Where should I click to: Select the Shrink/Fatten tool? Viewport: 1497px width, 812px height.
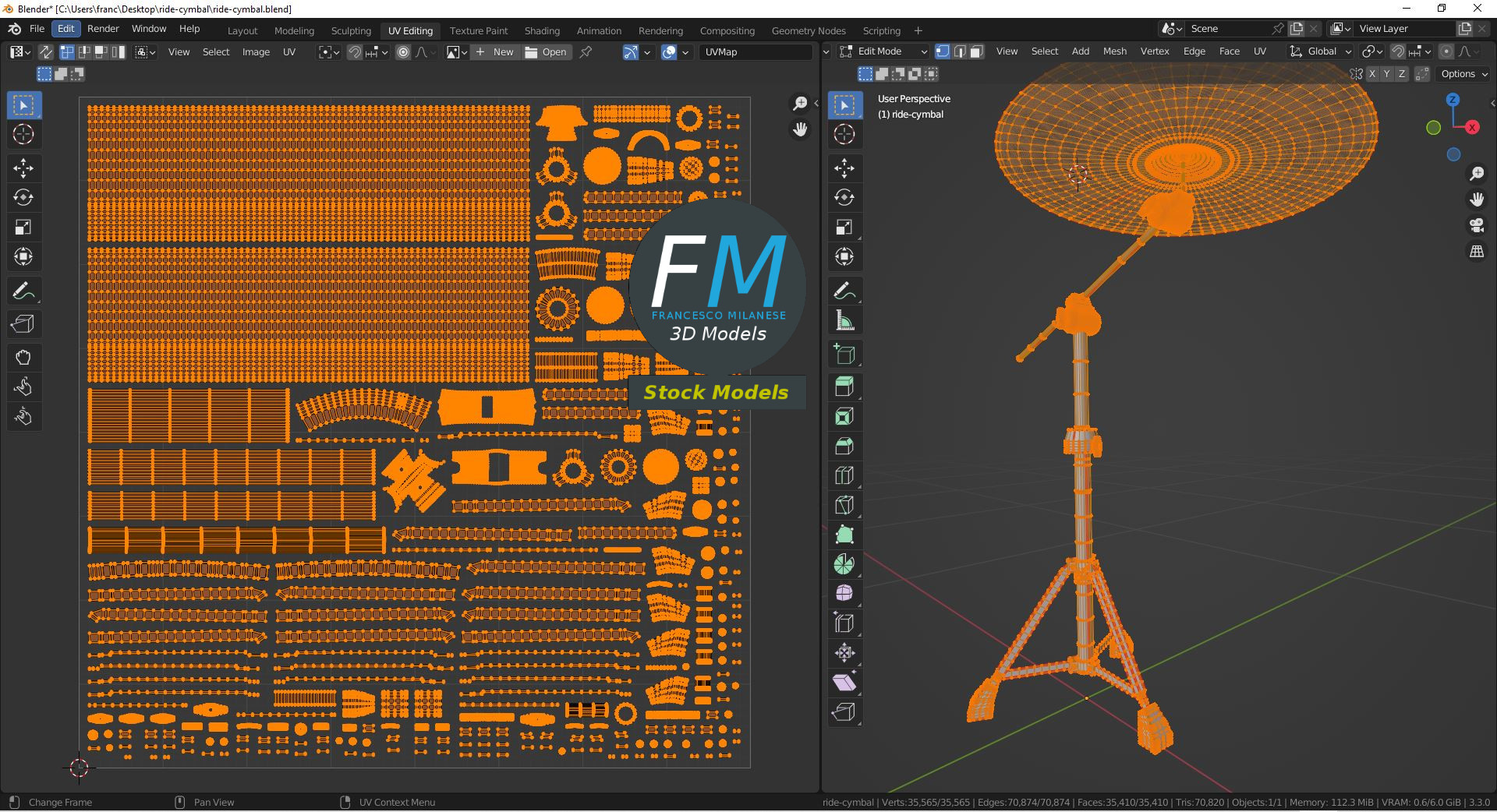pos(844,654)
